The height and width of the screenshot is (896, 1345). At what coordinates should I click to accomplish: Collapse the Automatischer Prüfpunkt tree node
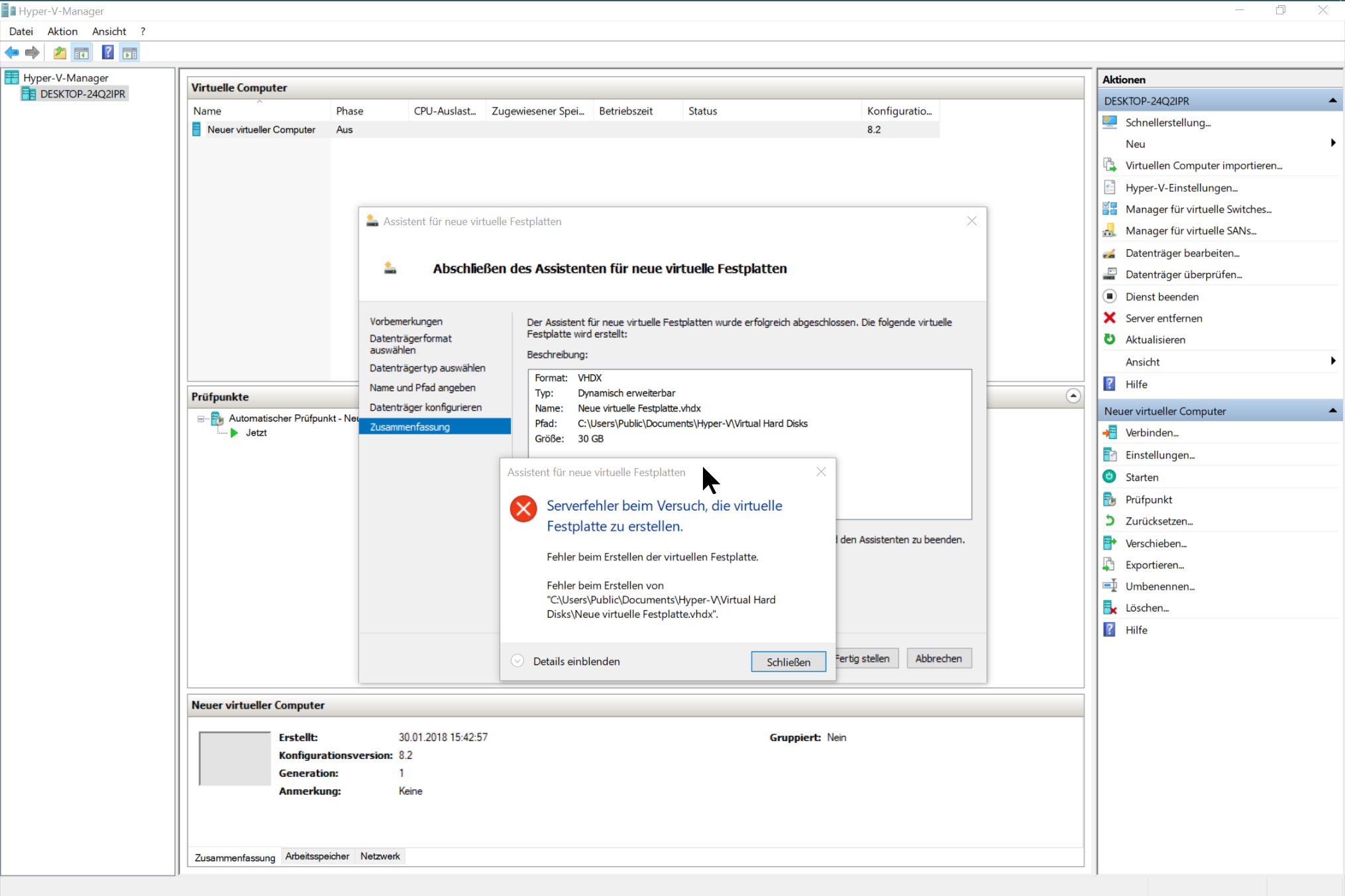coord(201,419)
